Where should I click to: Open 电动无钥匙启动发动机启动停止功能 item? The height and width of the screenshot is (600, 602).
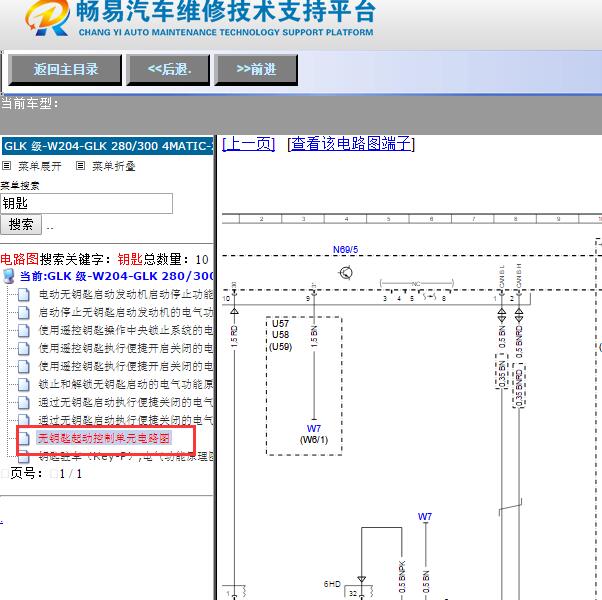(x=126, y=294)
